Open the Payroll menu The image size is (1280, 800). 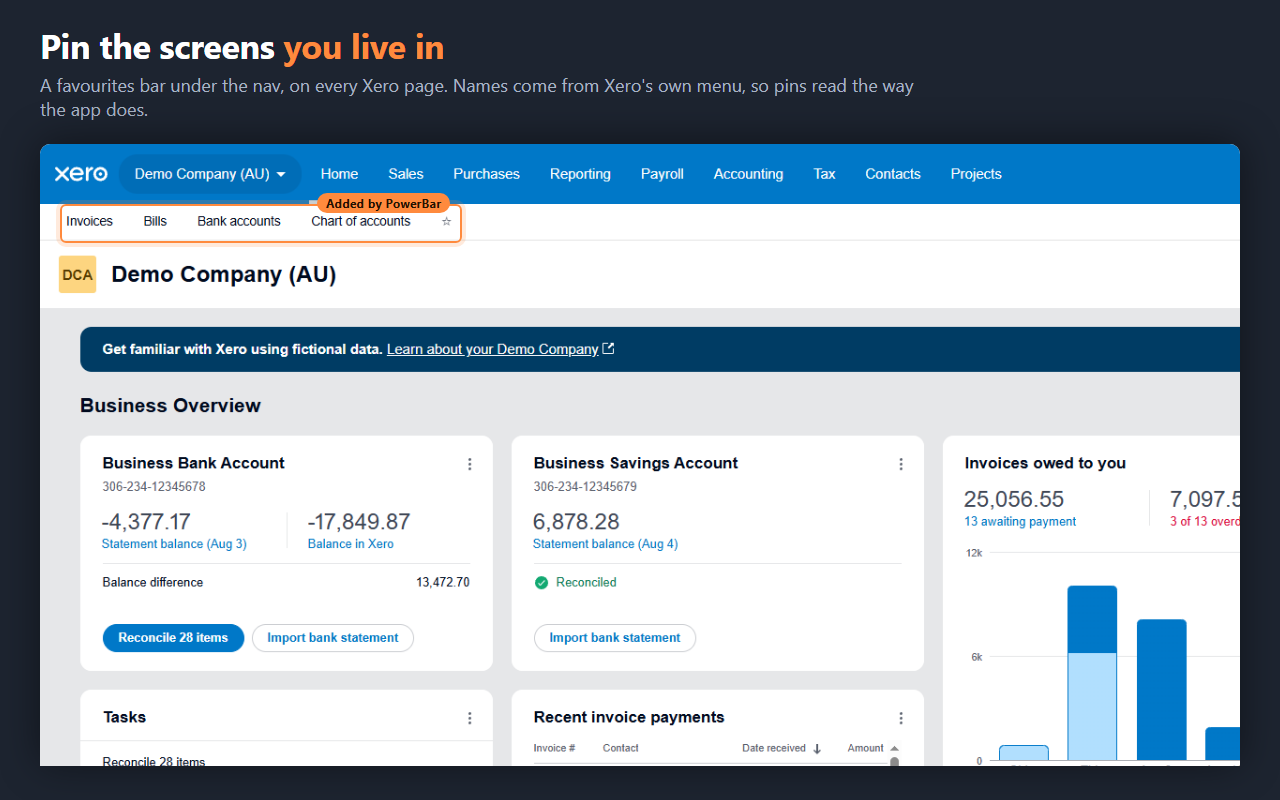pyautogui.click(x=662, y=174)
